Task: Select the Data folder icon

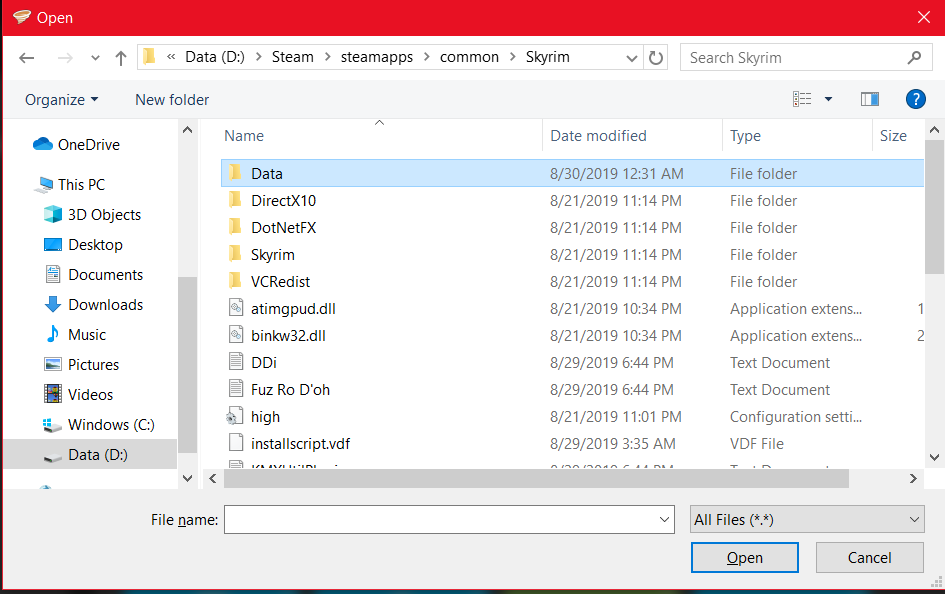Action: [236, 174]
